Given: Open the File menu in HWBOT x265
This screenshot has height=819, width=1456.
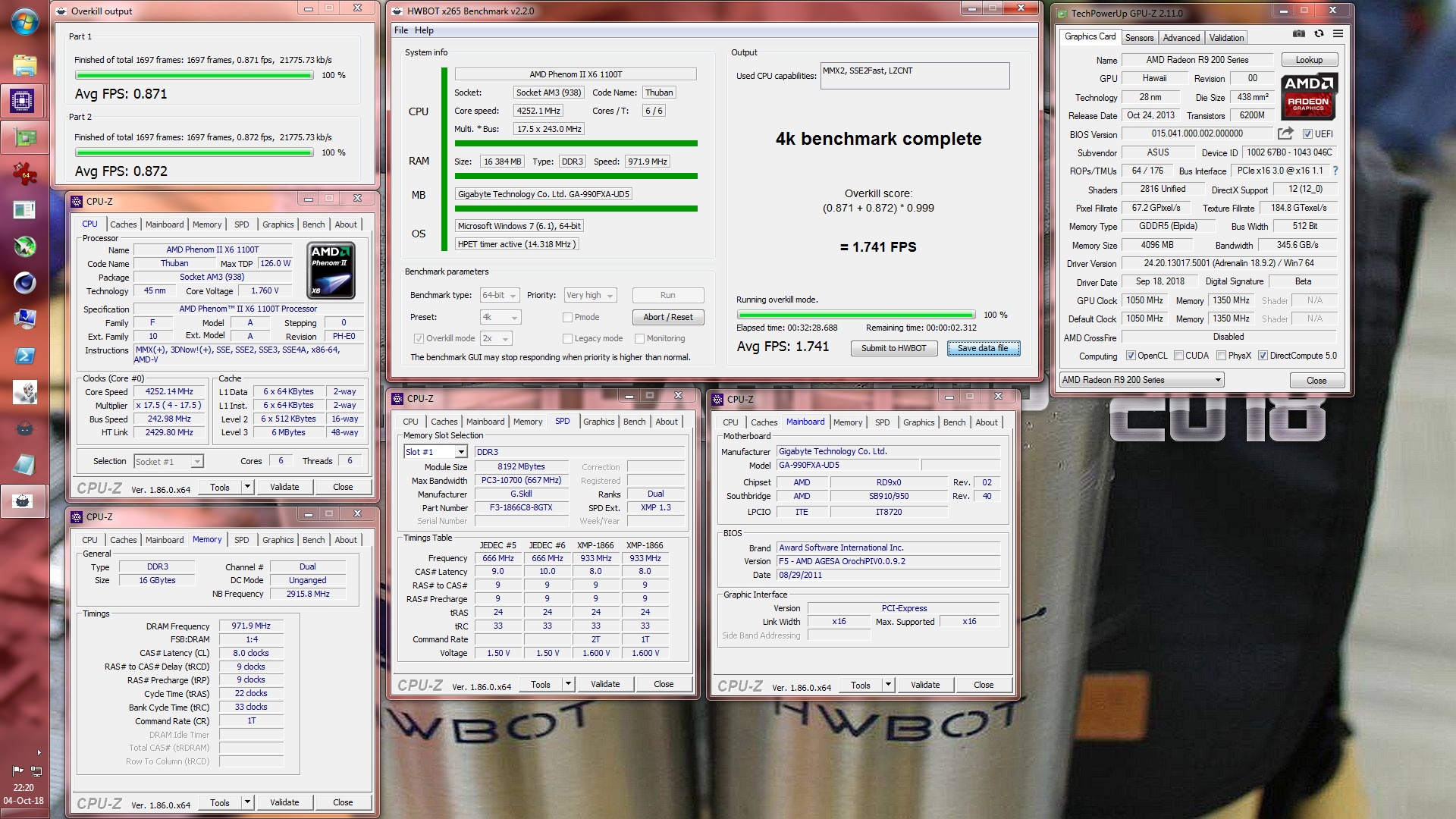Looking at the screenshot, I should (x=401, y=30).
